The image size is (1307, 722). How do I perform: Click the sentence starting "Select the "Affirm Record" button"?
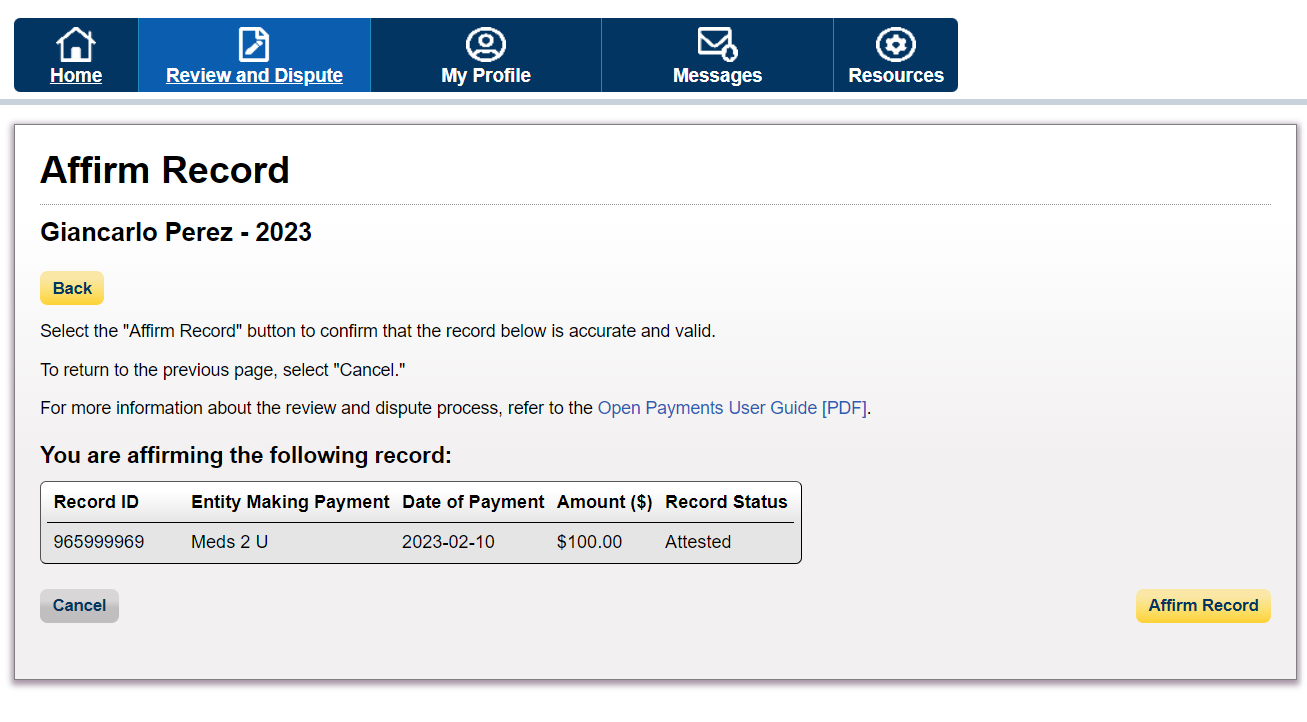click(x=378, y=330)
